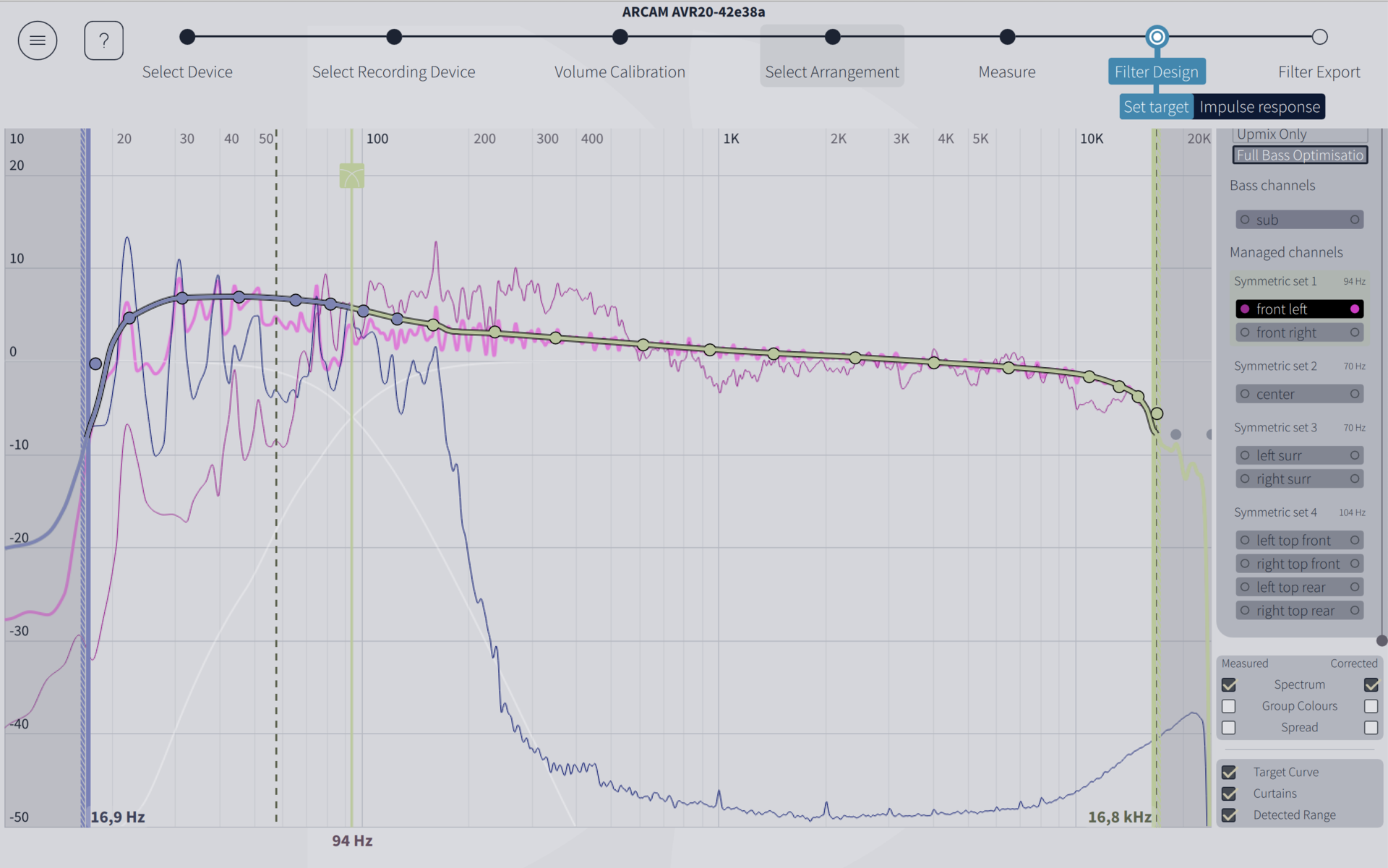Click the green crossover handle at 94 Hz
This screenshot has width=1388, height=868.
352,176
